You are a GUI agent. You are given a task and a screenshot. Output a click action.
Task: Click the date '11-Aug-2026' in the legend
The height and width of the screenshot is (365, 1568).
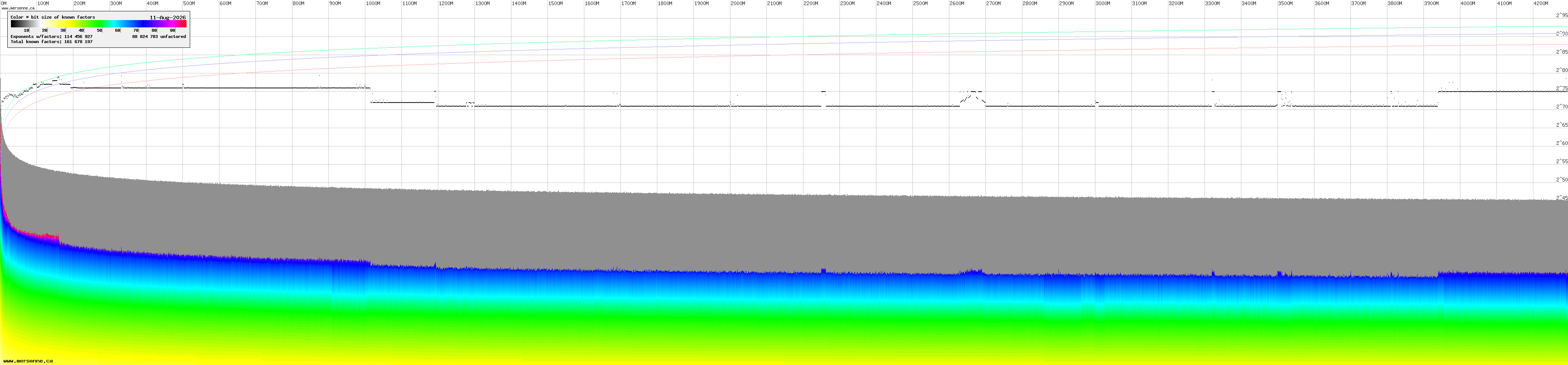168,18
